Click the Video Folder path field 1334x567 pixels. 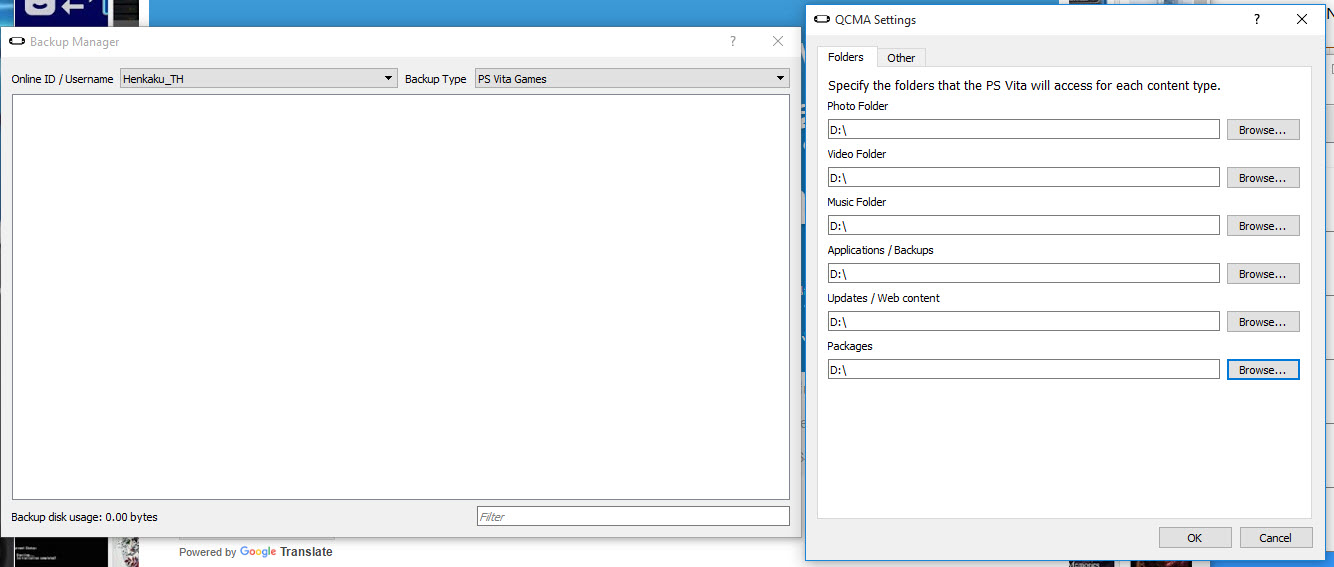click(1023, 178)
